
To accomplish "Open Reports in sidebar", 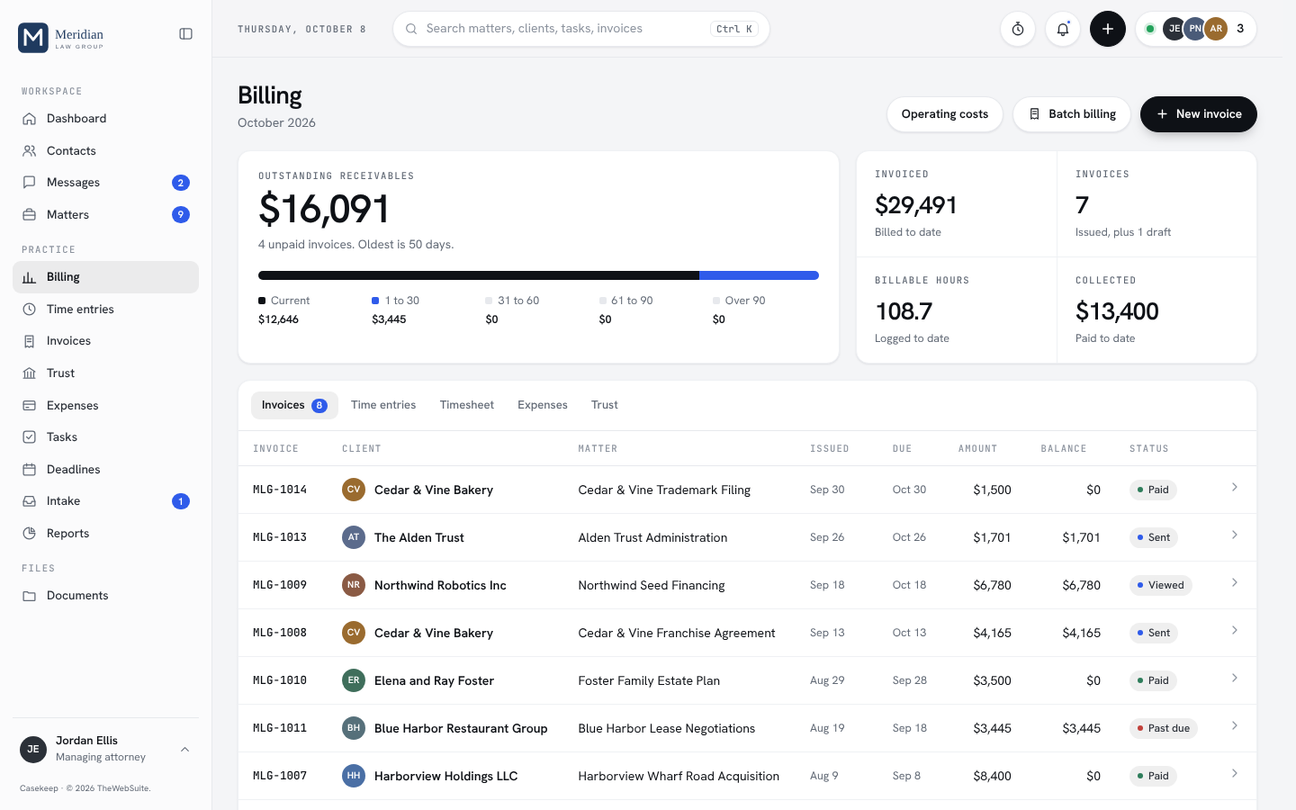I will click(106, 533).
